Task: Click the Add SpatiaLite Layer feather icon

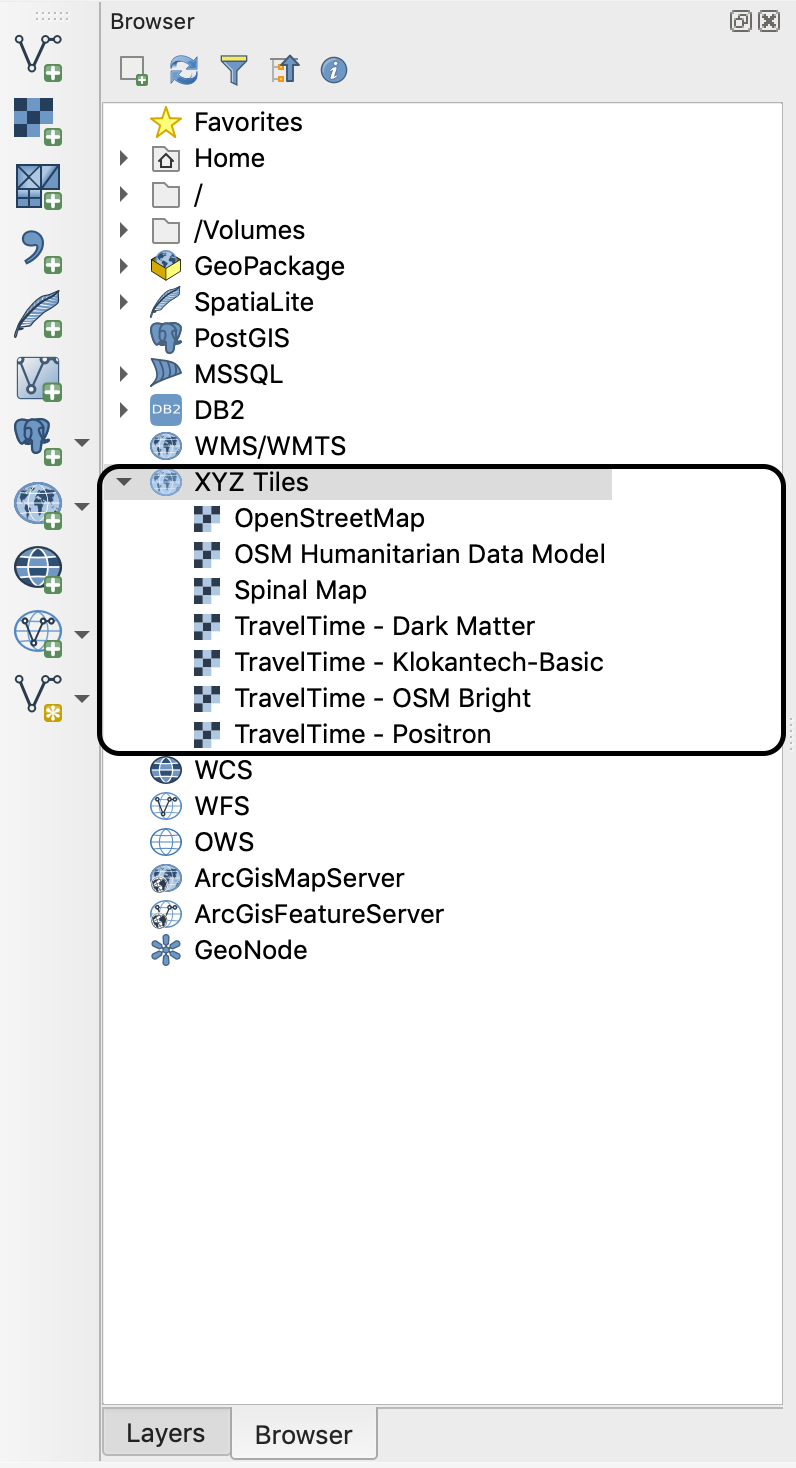Action: tap(39, 314)
